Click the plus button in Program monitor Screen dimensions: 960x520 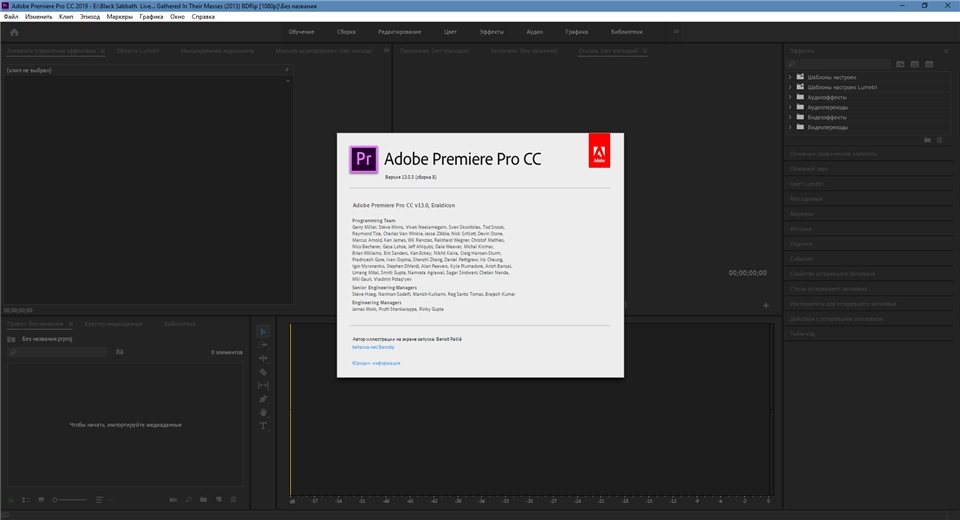[x=766, y=306]
